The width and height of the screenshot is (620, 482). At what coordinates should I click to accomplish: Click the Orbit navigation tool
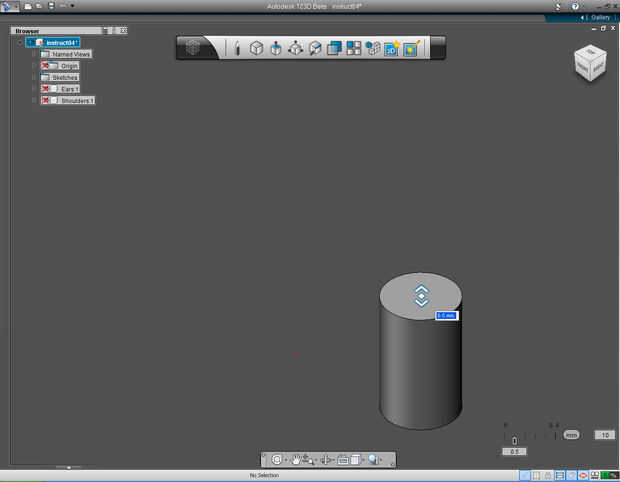(x=277, y=460)
